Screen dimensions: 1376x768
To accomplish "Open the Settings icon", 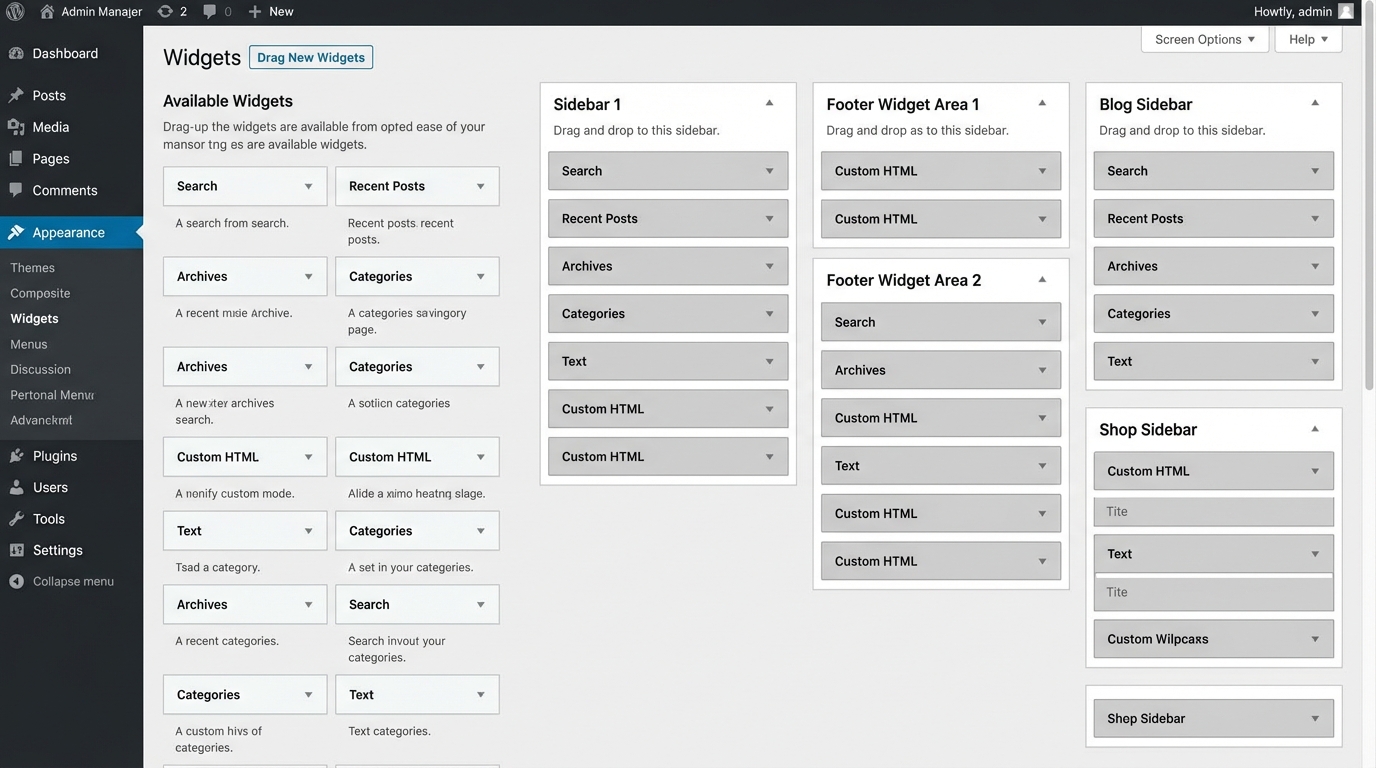I will pyautogui.click(x=17, y=550).
